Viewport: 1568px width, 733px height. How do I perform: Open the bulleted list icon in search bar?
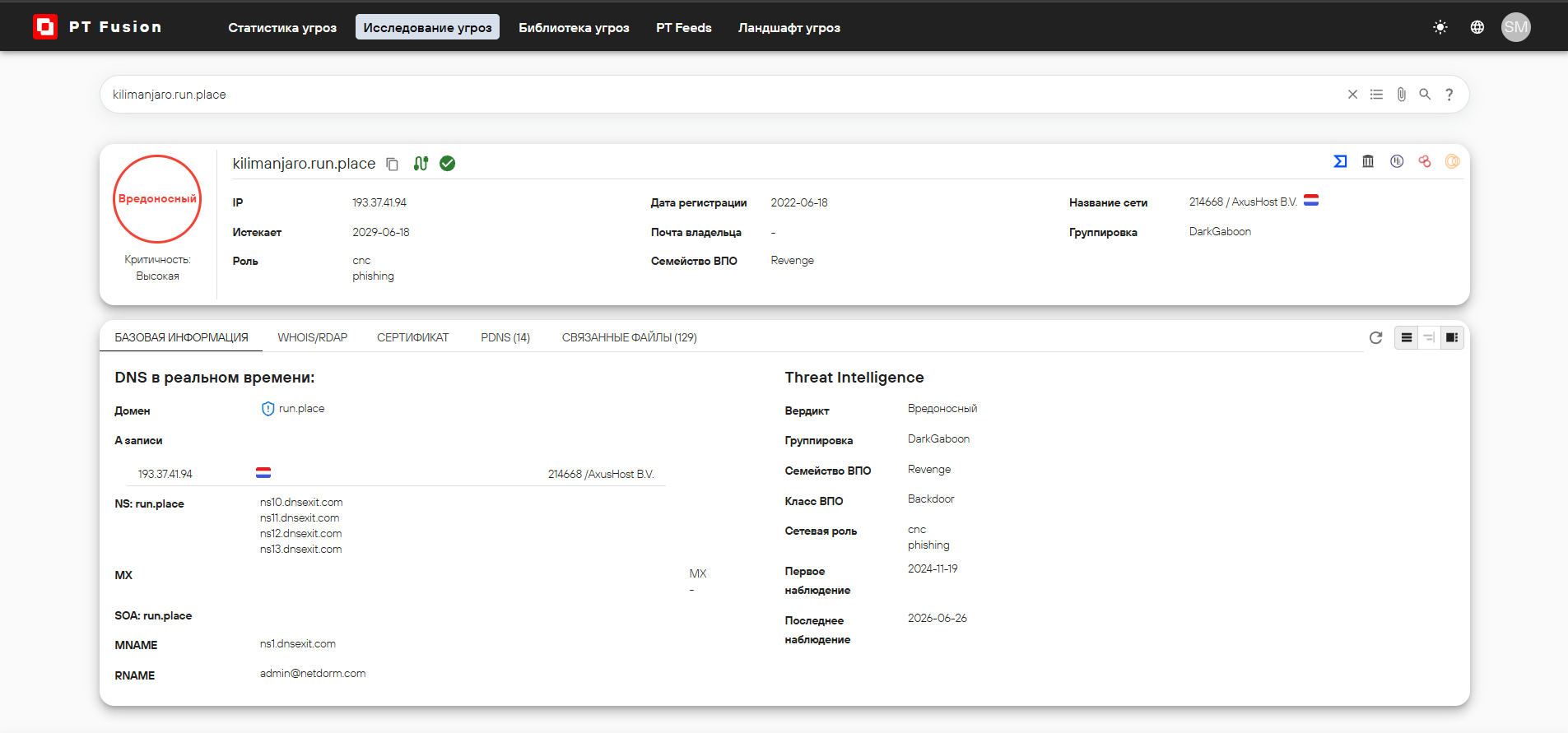pyautogui.click(x=1376, y=95)
